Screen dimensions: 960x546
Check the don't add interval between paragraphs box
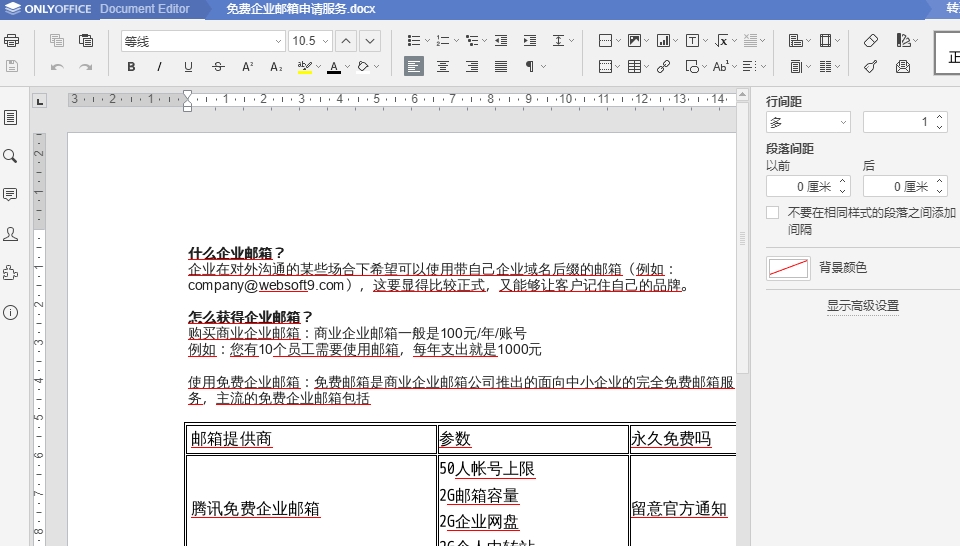[772, 213]
